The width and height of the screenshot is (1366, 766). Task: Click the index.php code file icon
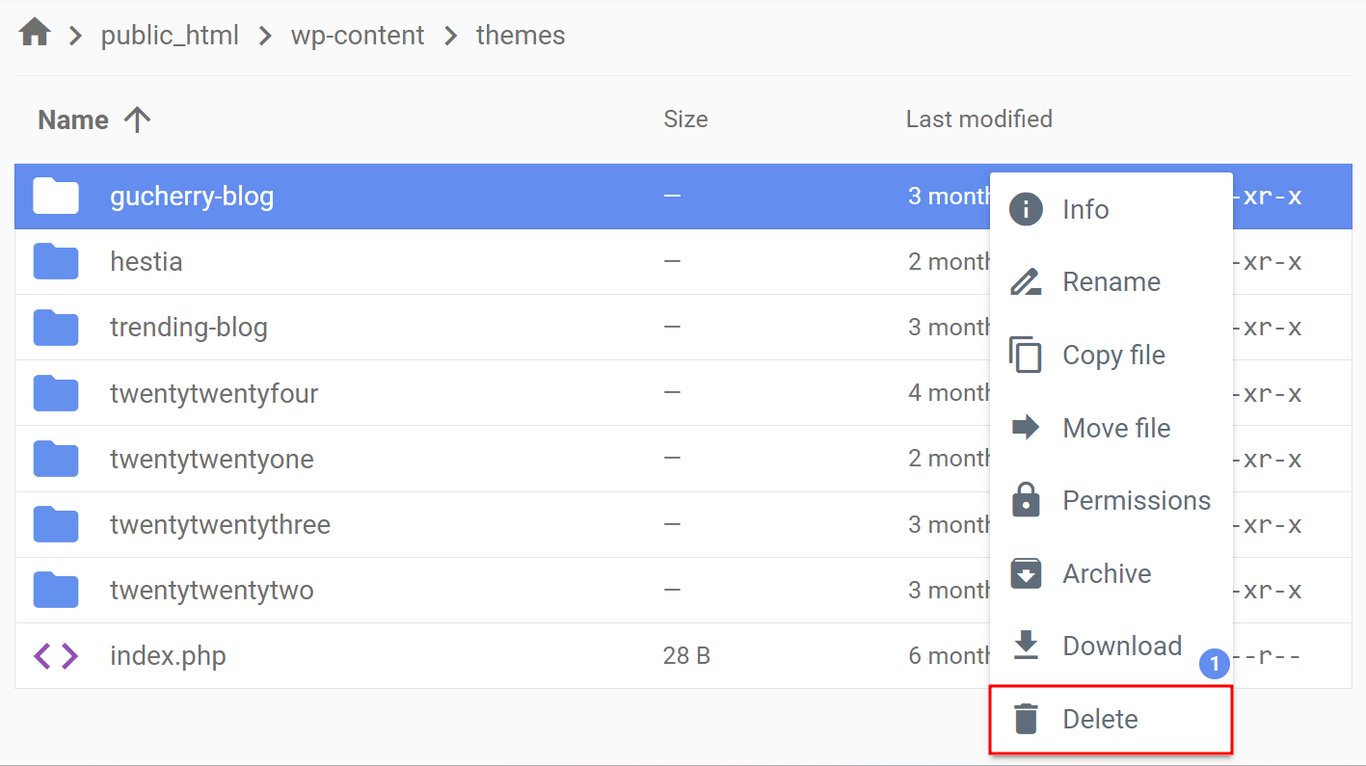click(x=56, y=655)
